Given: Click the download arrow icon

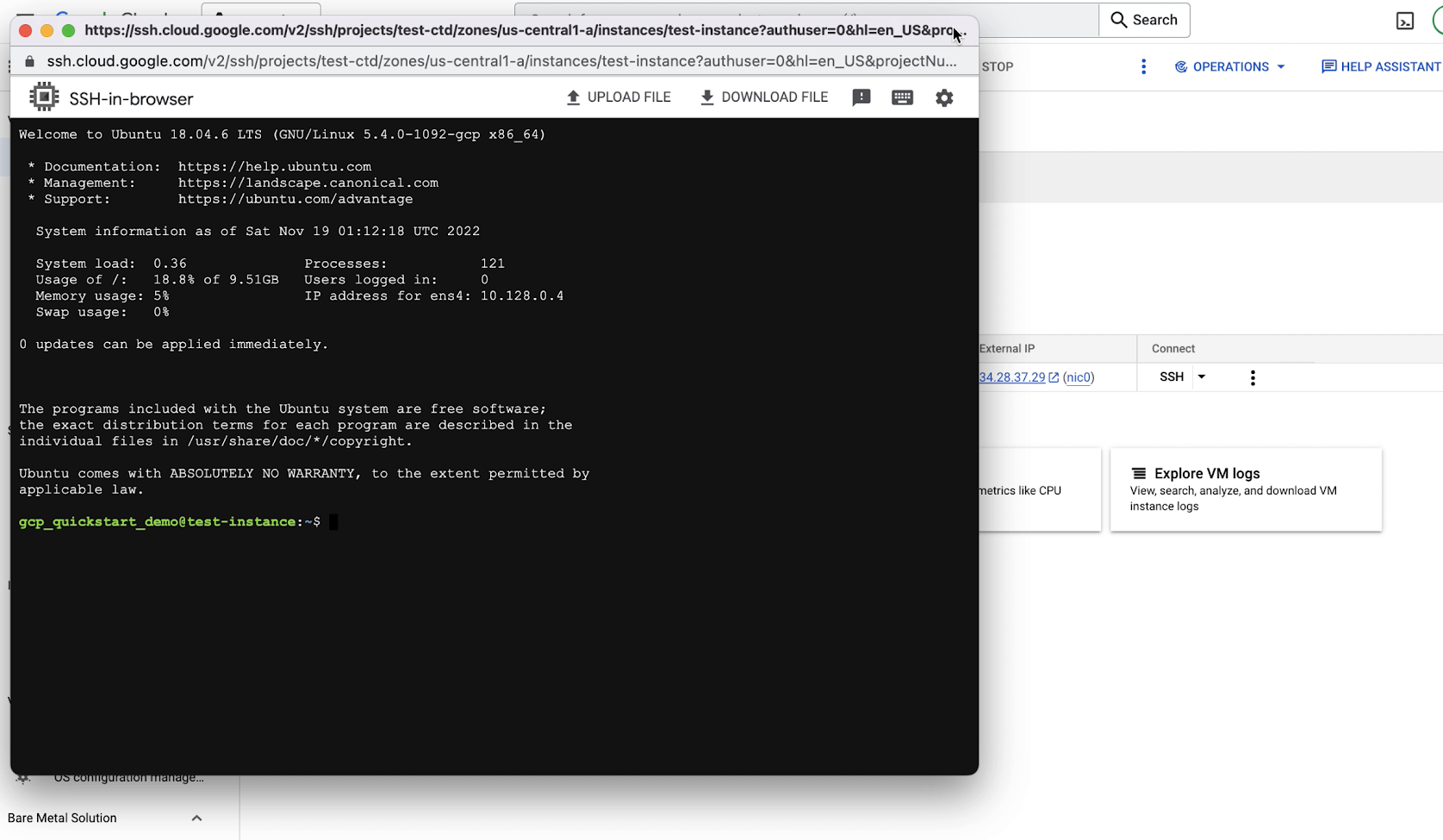Looking at the screenshot, I should (707, 97).
